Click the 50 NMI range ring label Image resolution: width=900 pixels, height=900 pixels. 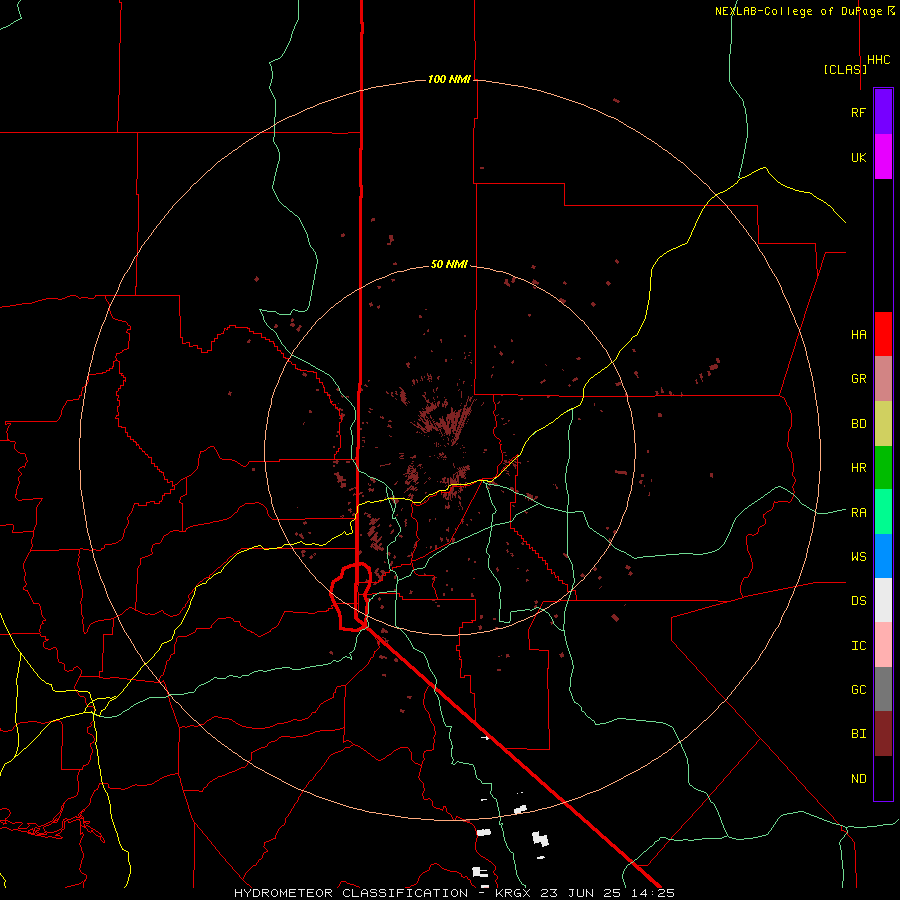tap(449, 264)
